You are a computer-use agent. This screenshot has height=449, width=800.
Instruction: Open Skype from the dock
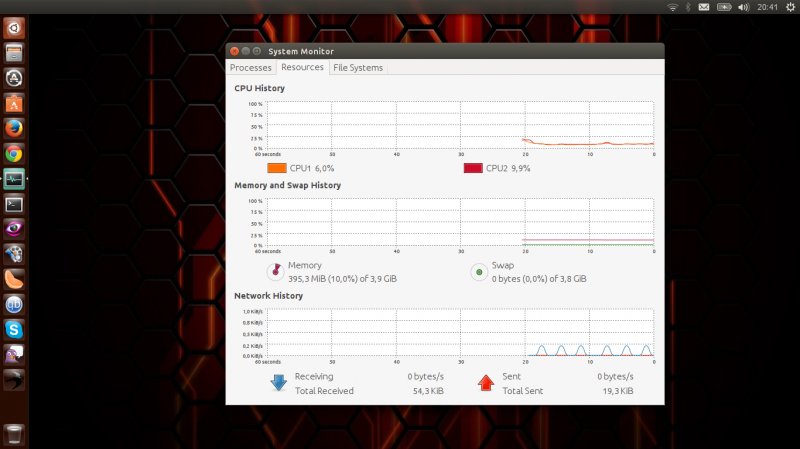point(14,328)
